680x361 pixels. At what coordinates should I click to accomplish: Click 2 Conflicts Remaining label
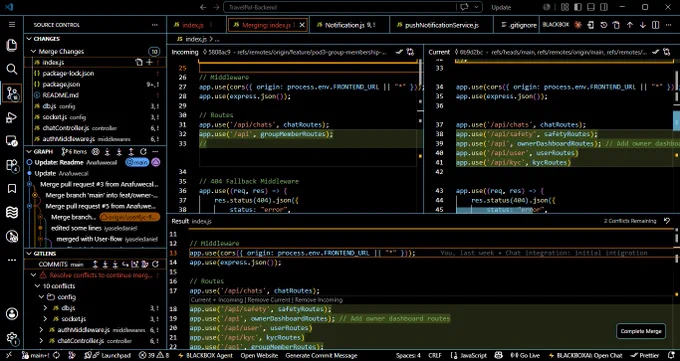pyautogui.click(x=630, y=221)
